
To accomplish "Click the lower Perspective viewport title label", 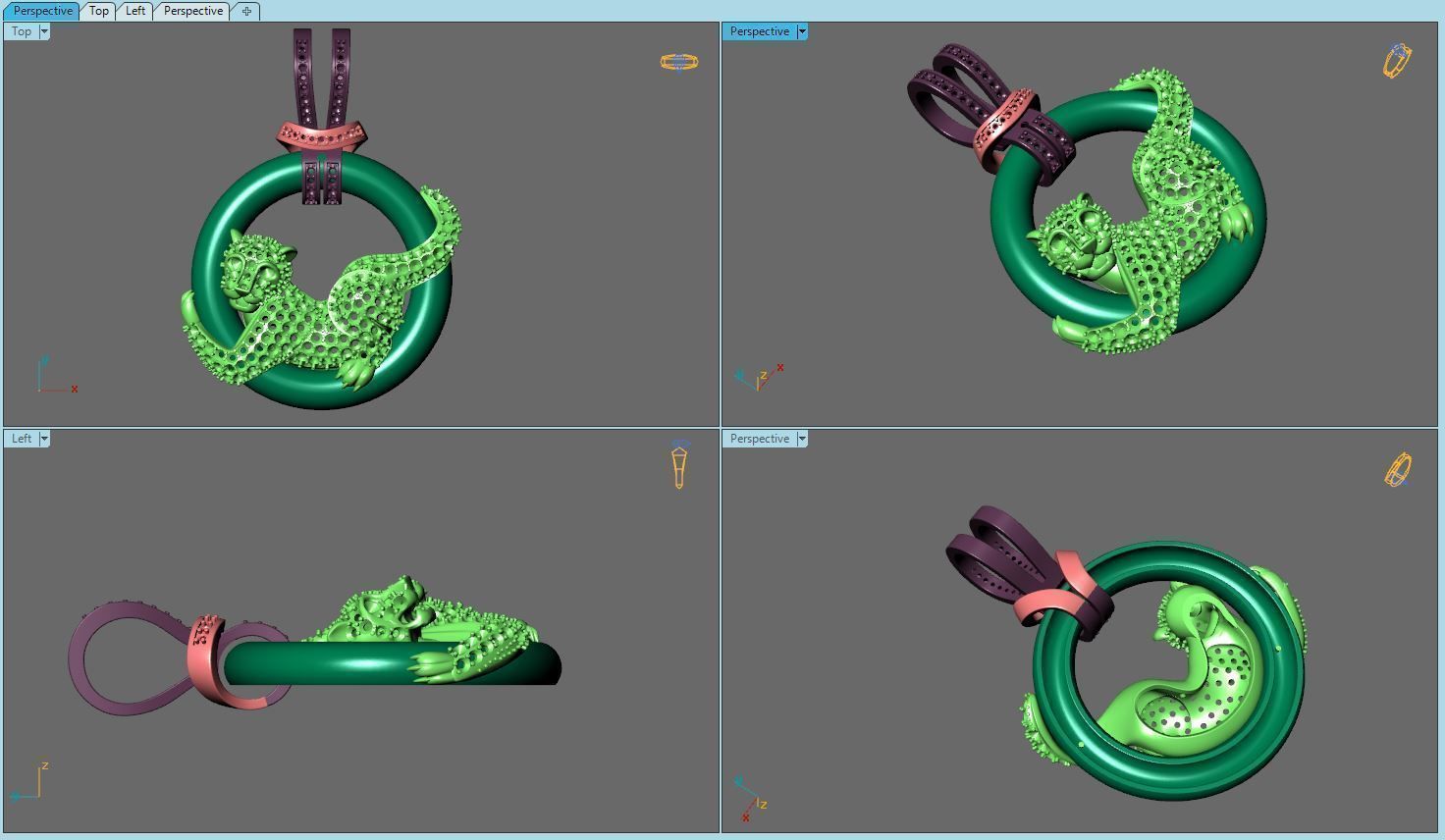I will pyautogui.click(x=760, y=439).
